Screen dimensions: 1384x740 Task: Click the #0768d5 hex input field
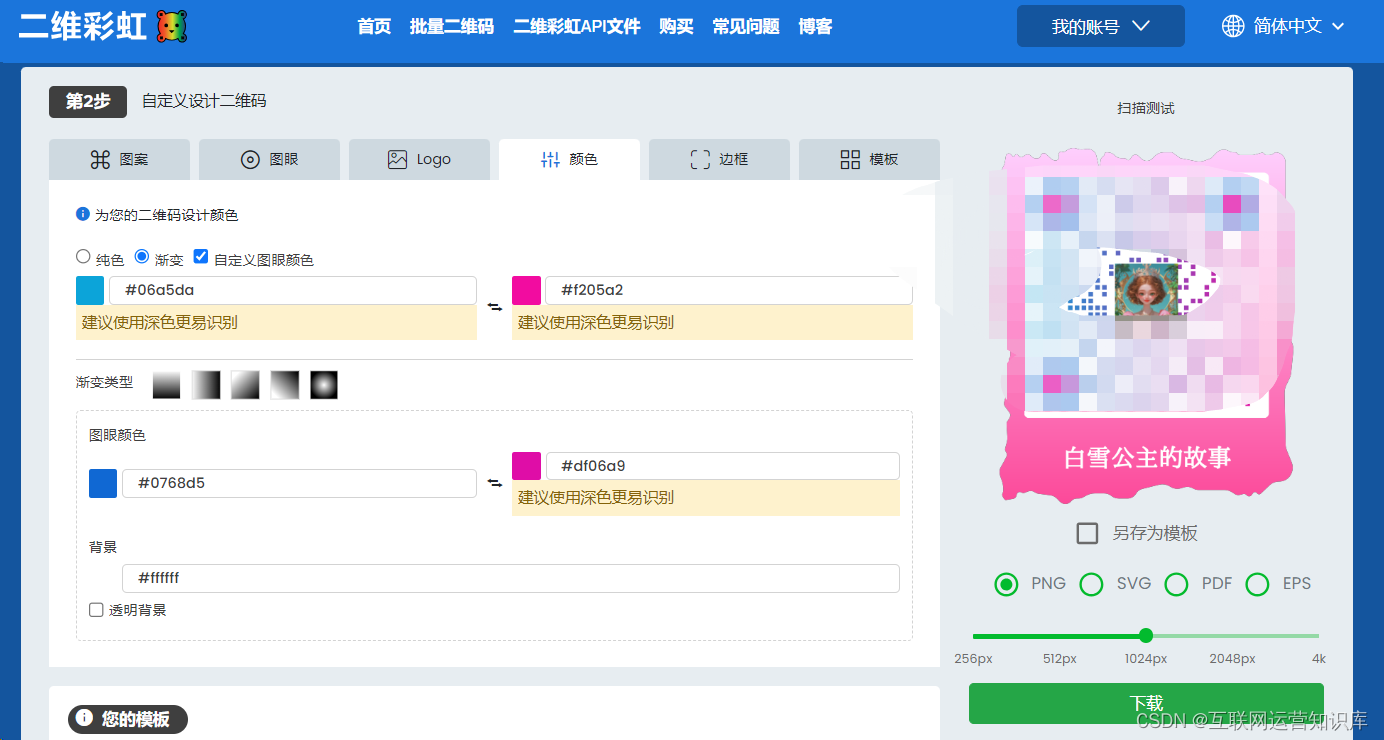point(299,483)
